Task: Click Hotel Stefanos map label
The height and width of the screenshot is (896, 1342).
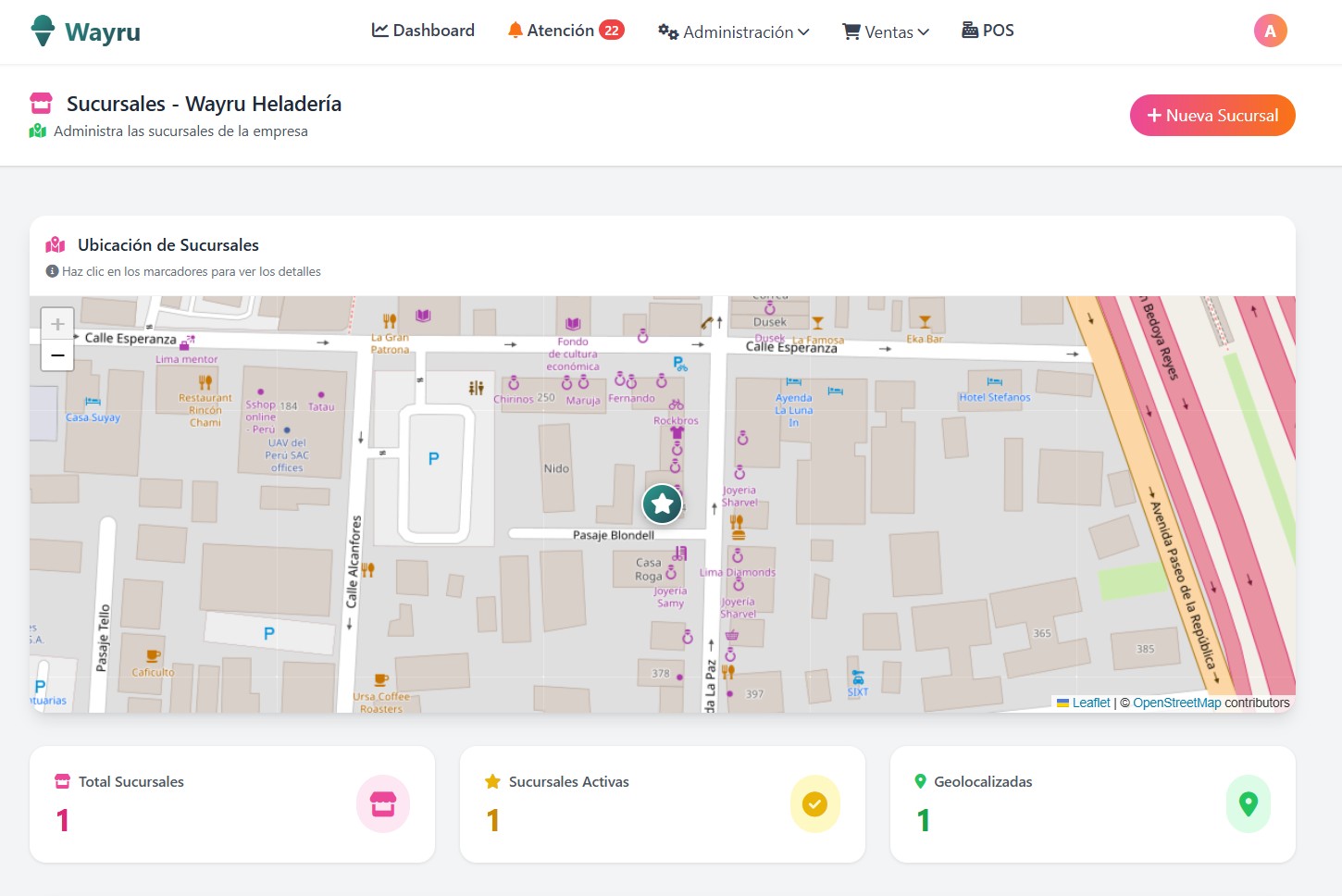Action: pos(995,397)
